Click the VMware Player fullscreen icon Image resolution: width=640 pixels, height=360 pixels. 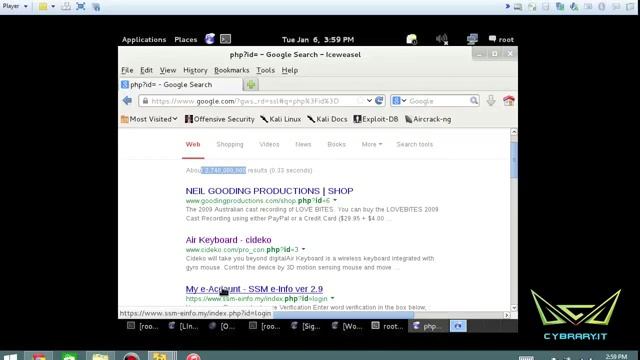click(80, 7)
